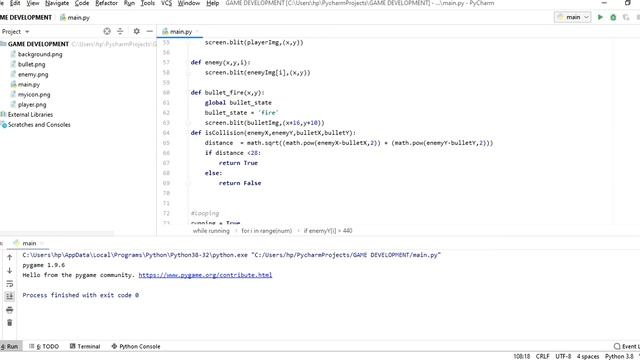Select myicon.png in project tree

click(x=34, y=94)
